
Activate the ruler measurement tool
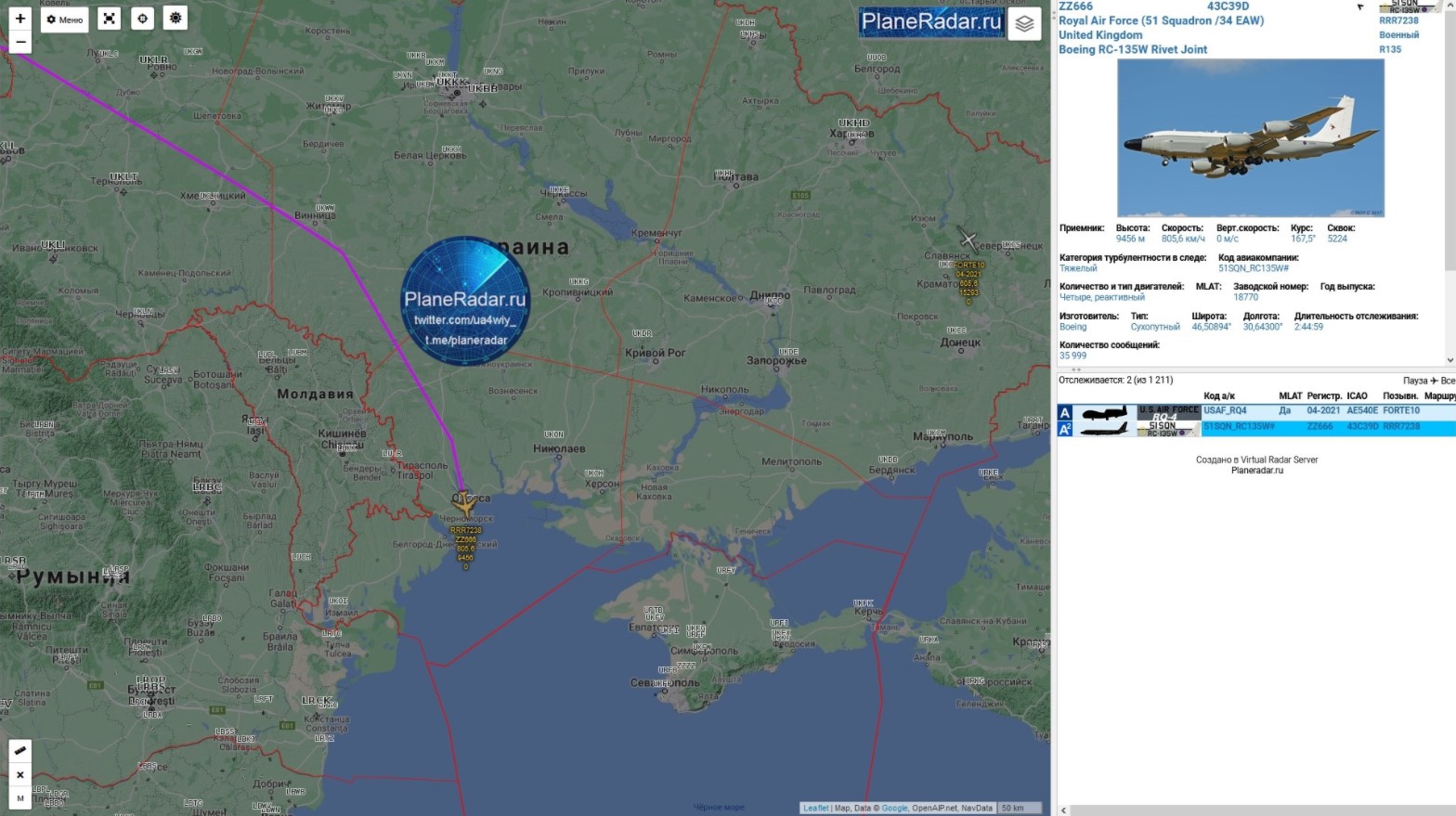[20, 751]
